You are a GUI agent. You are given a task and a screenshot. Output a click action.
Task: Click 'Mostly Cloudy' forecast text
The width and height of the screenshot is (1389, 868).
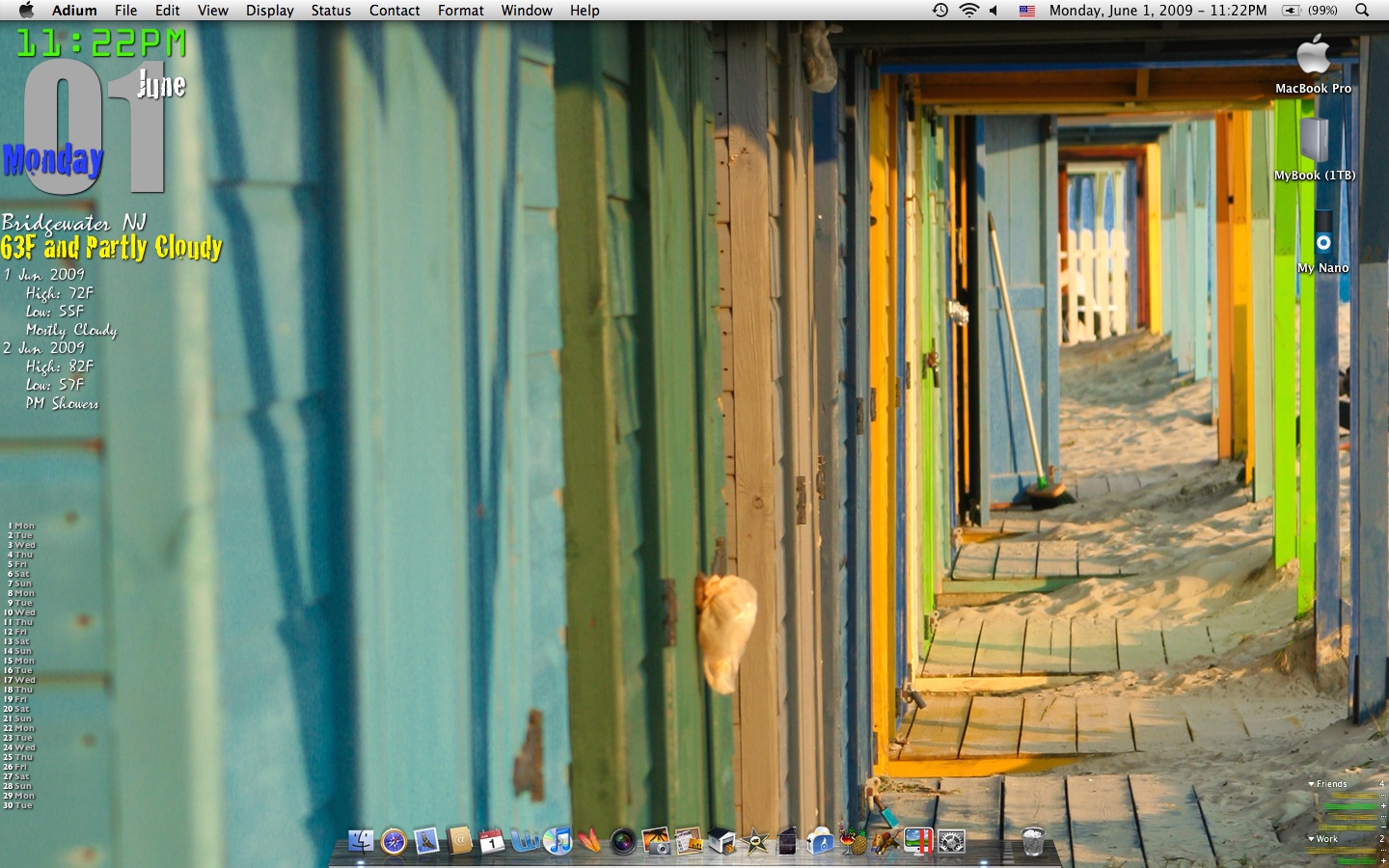coord(71,330)
